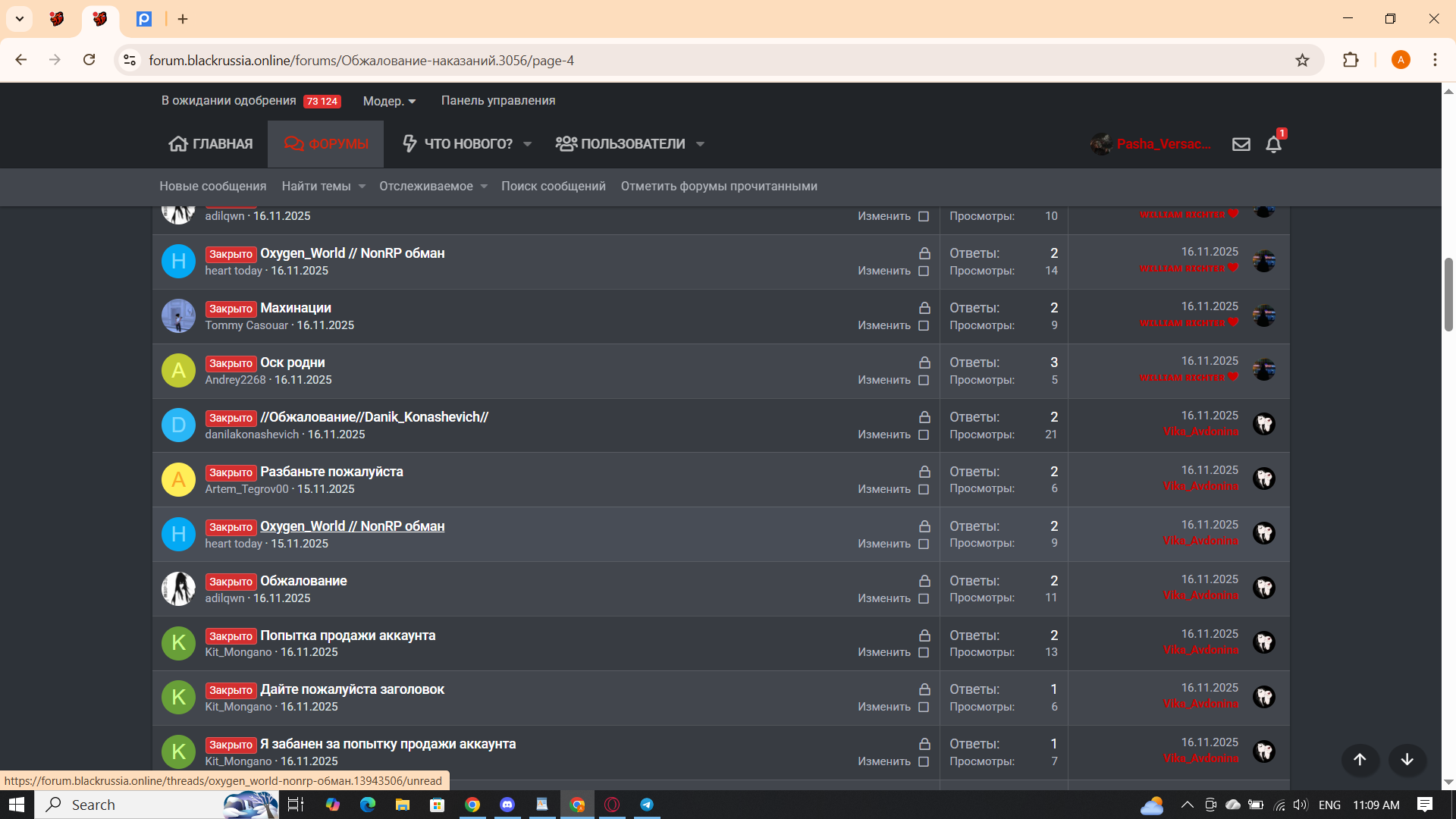Click the scroll-to-top arrow button

(x=1360, y=759)
